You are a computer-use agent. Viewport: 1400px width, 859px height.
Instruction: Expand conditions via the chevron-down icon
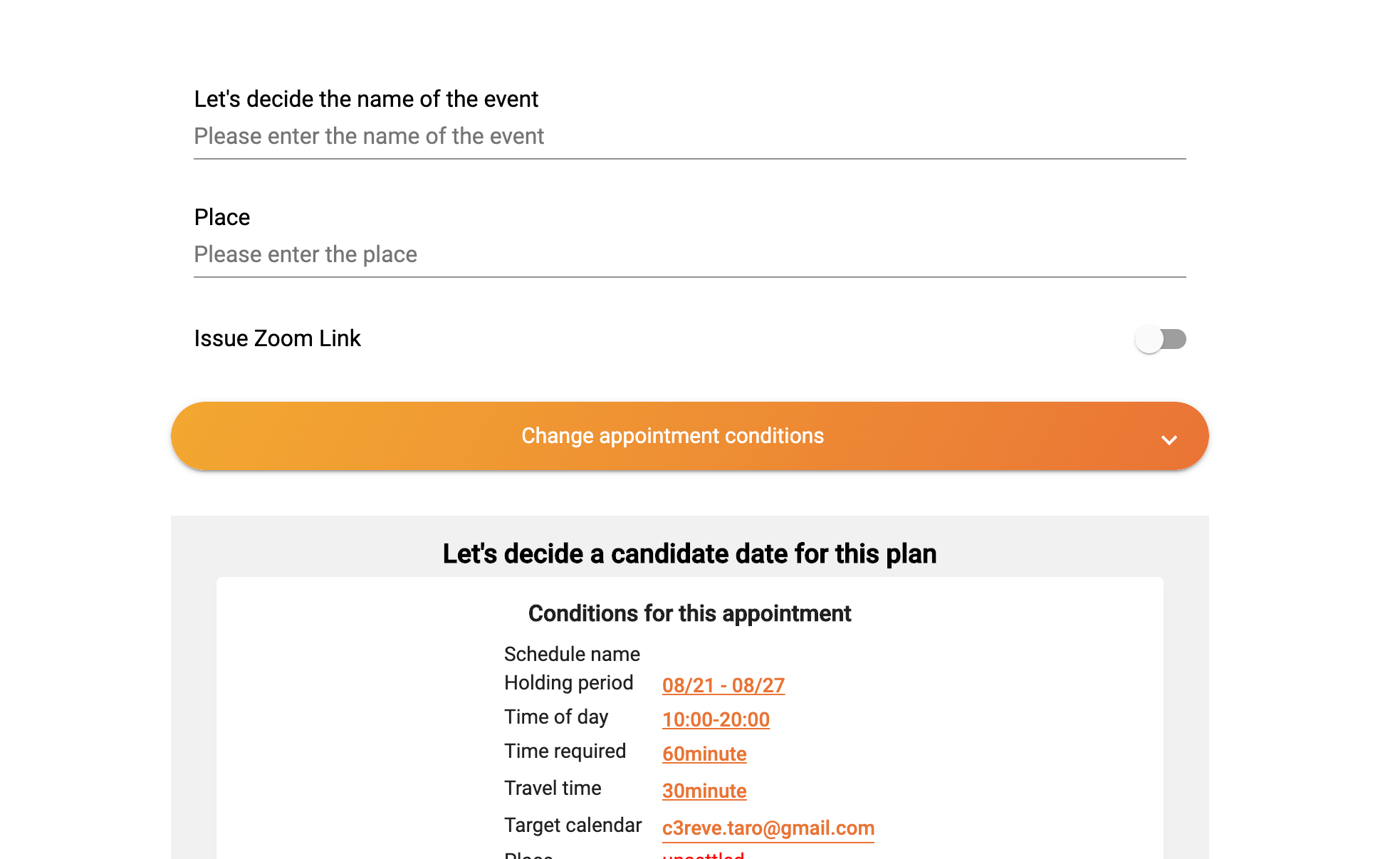(x=1169, y=439)
